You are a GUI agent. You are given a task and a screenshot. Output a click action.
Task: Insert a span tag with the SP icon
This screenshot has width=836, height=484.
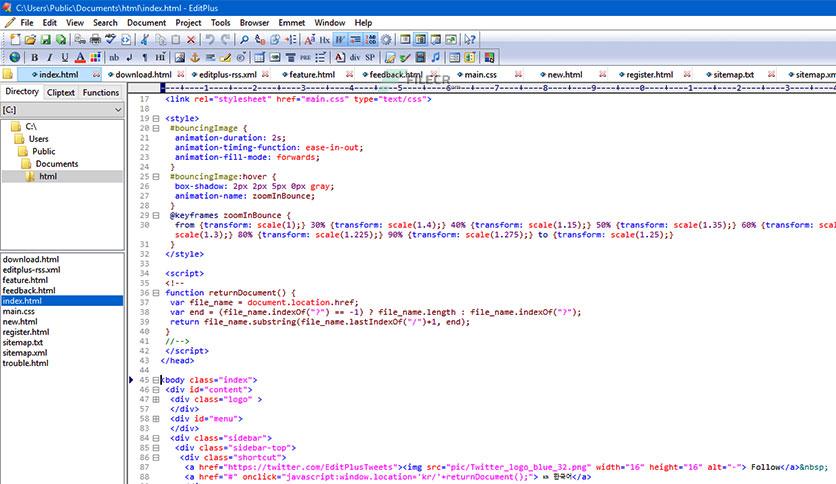click(370, 57)
